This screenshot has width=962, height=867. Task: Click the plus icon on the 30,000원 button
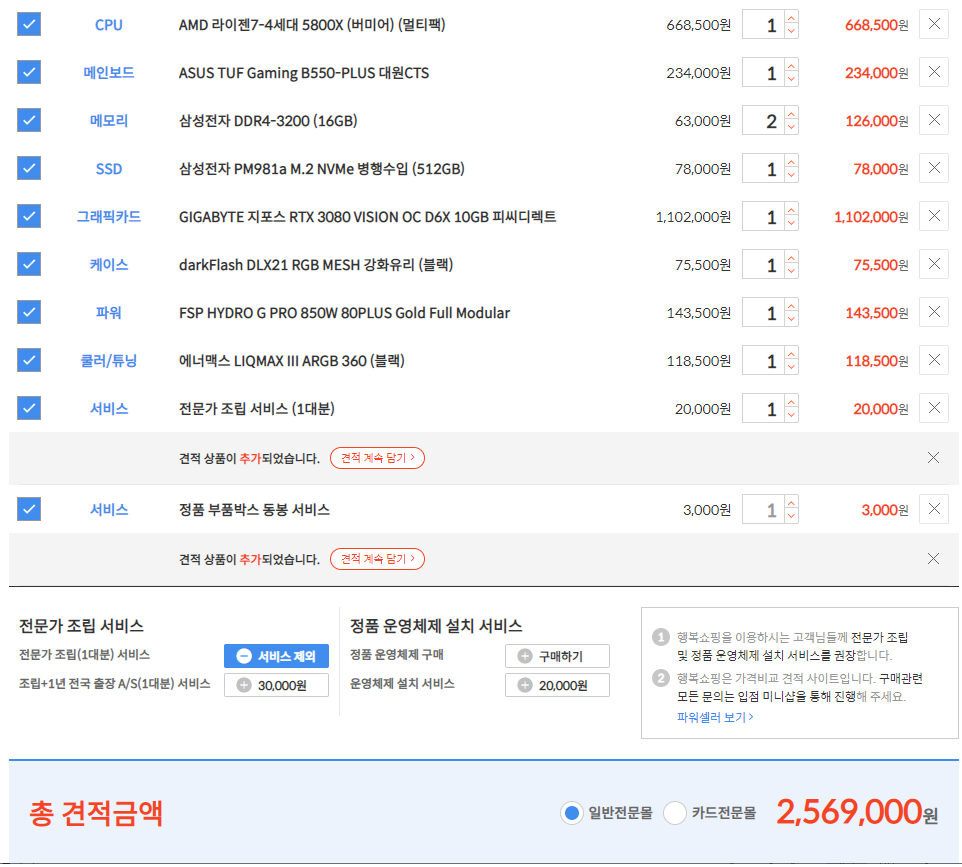(244, 685)
